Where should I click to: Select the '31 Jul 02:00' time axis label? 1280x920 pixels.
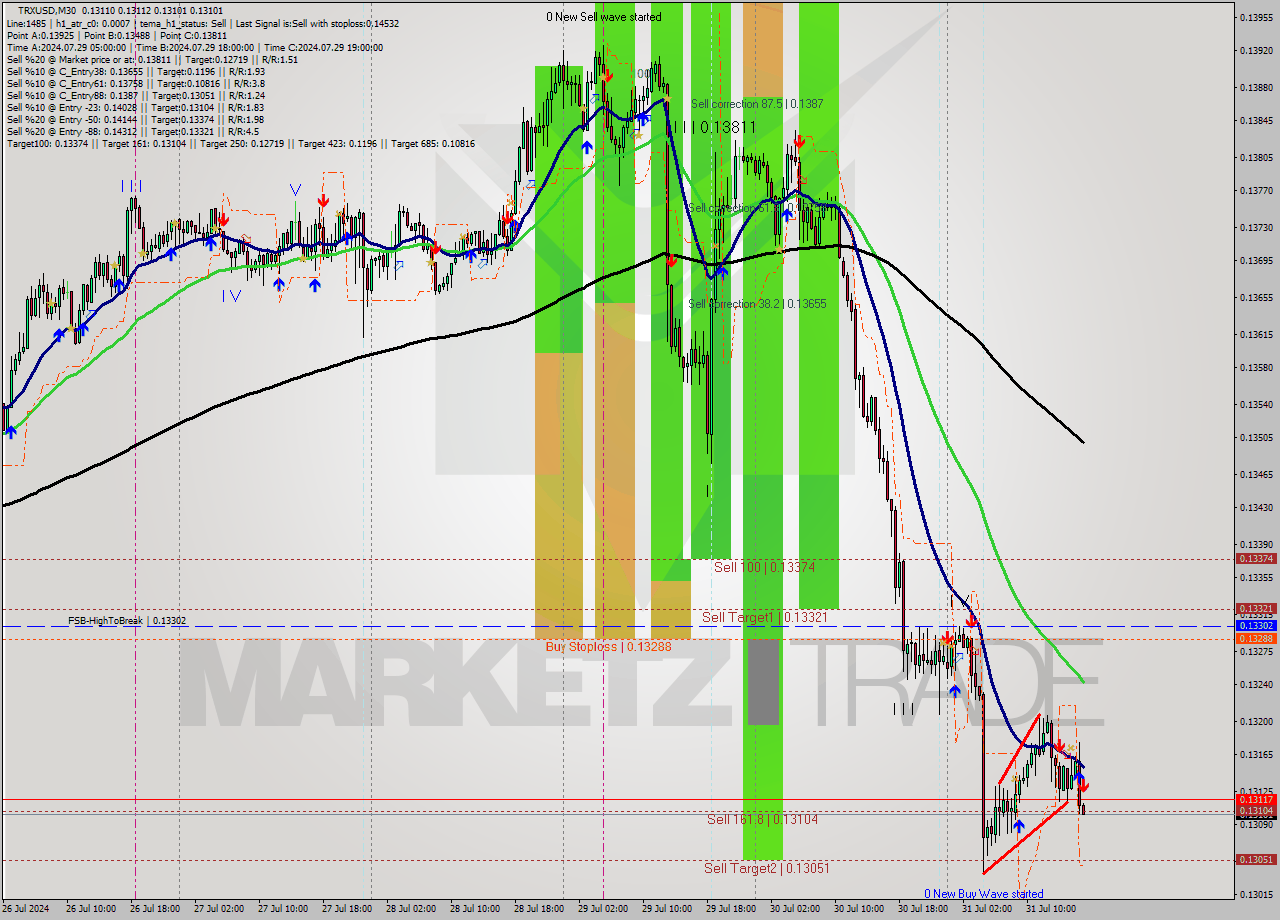click(x=987, y=909)
